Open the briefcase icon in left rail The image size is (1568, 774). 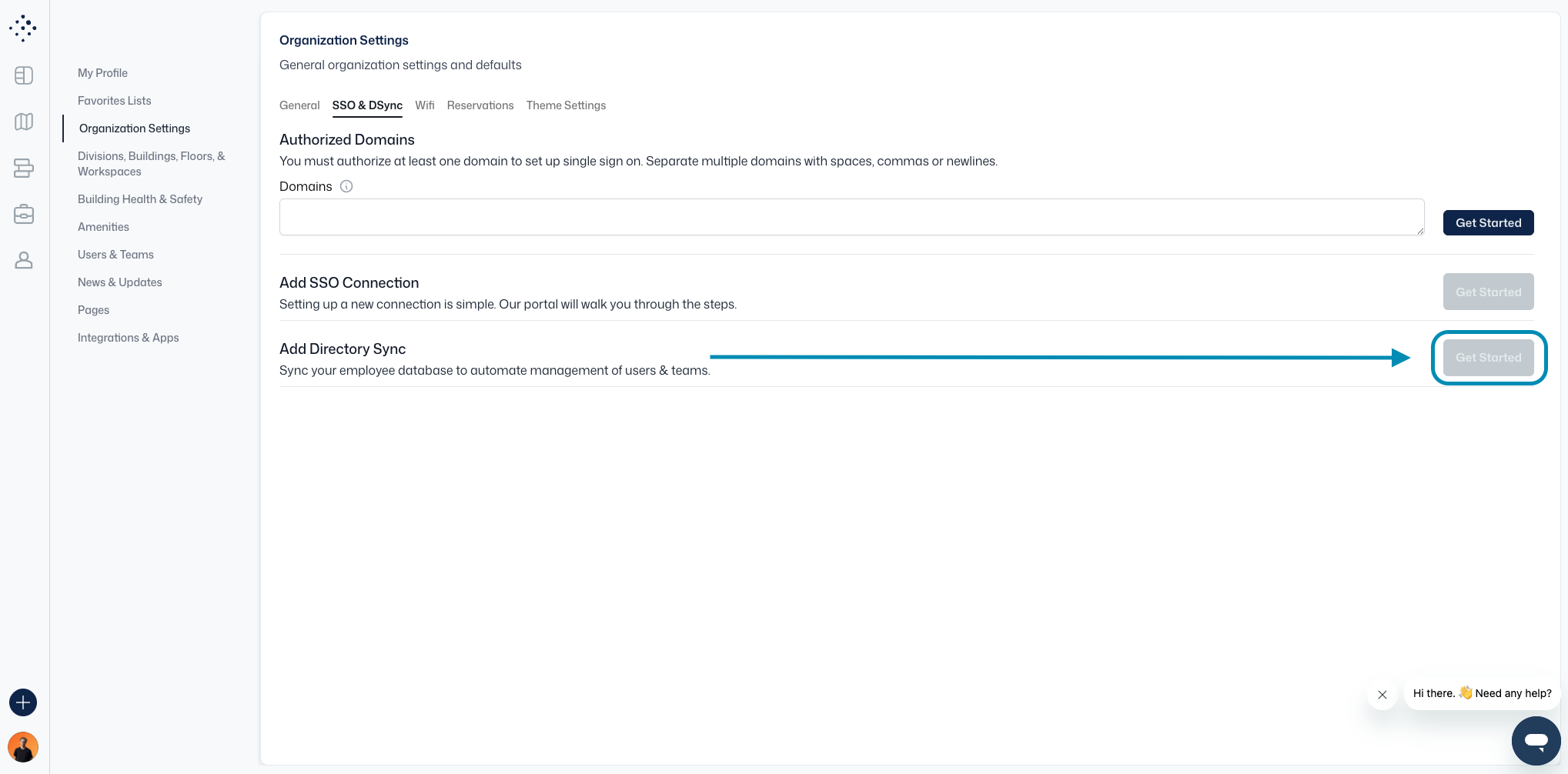click(24, 214)
